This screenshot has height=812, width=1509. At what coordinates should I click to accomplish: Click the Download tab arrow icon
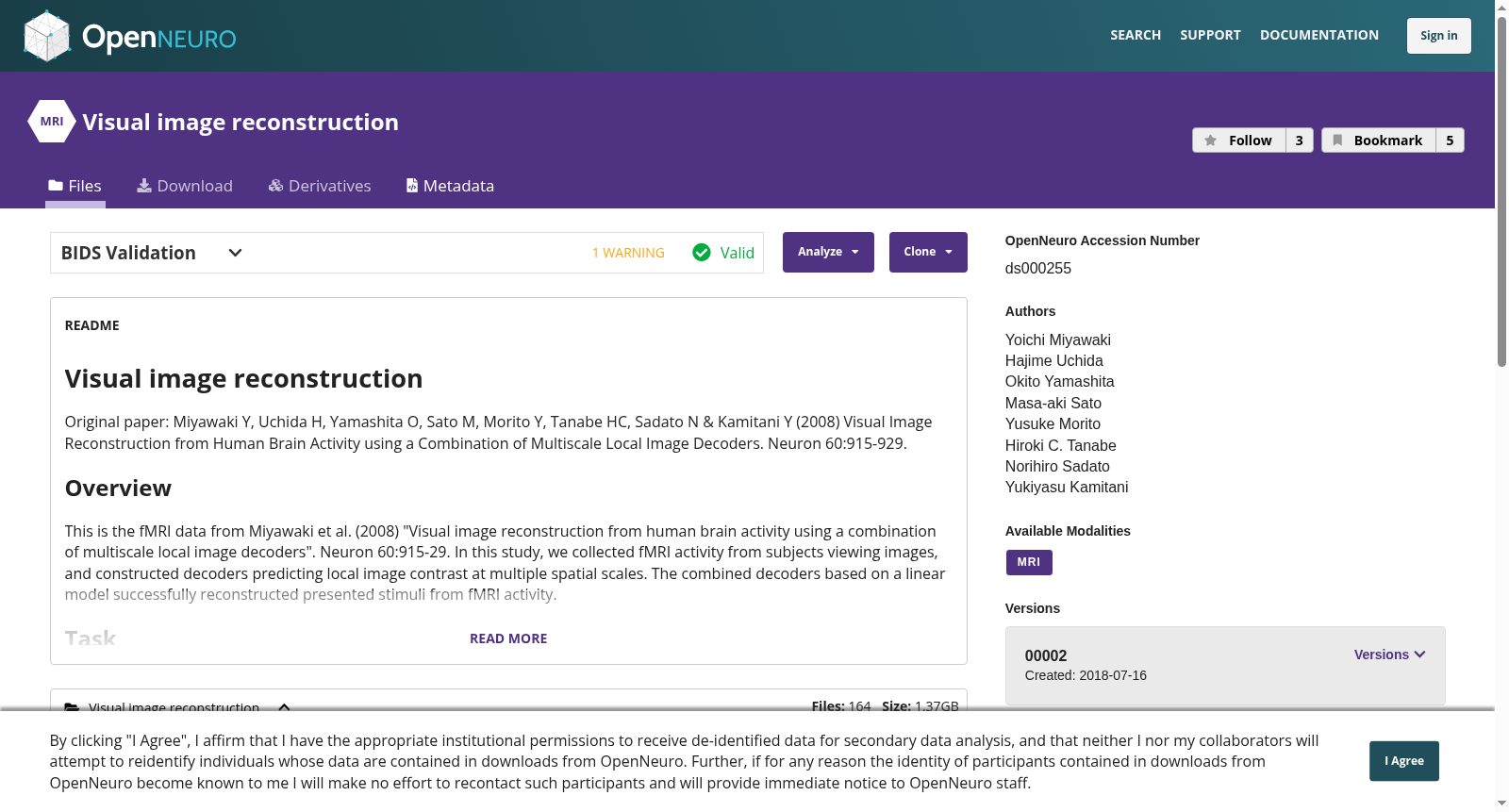(x=144, y=186)
